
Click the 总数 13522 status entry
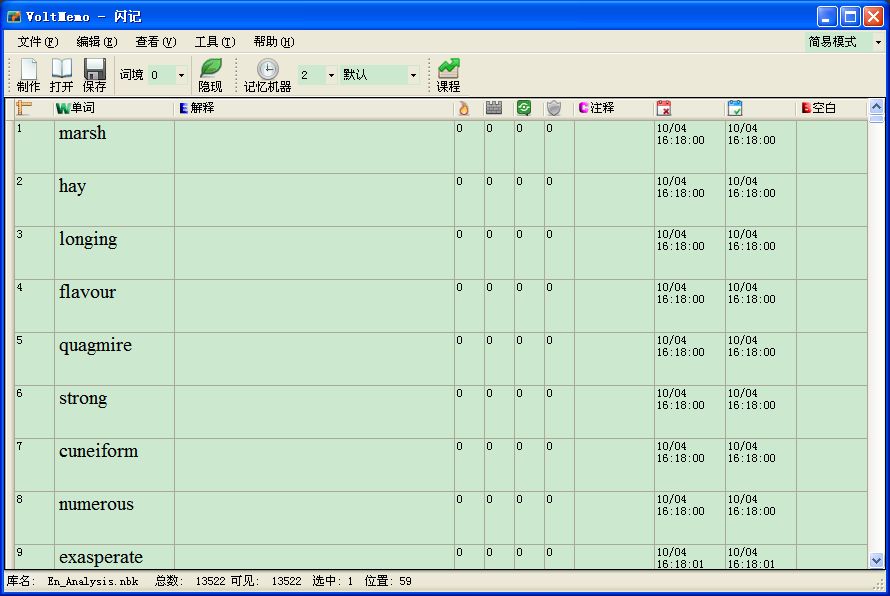click(x=189, y=581)
